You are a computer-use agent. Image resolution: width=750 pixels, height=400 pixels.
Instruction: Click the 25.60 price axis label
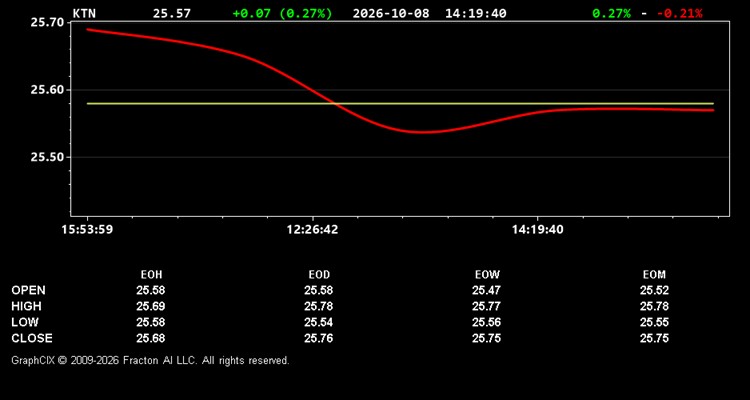pos(47,89)
